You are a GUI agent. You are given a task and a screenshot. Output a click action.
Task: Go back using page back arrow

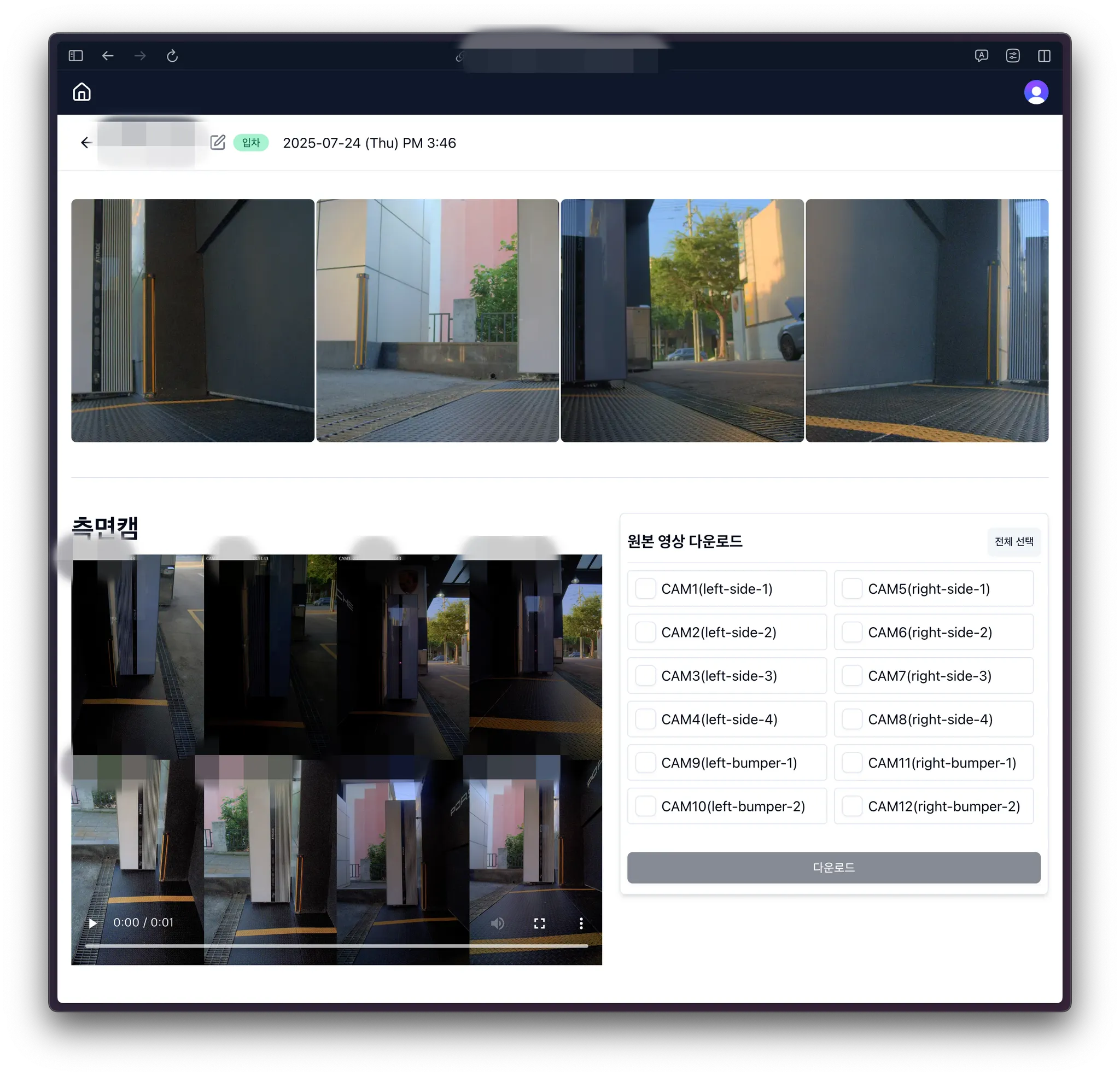pyautogui.click(x=86, y=142)
